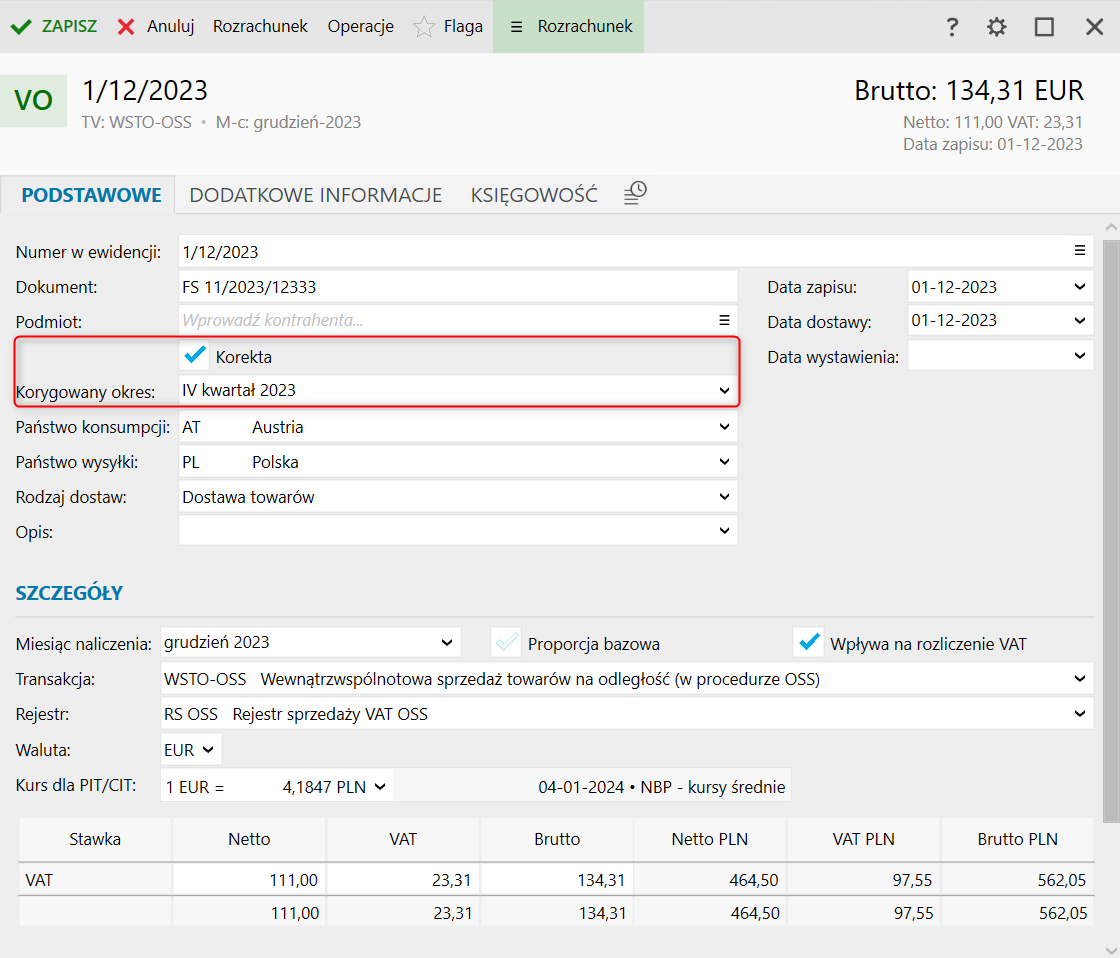Click the Flaga star icon
The image size is (1120, 958).
point(424,27)
